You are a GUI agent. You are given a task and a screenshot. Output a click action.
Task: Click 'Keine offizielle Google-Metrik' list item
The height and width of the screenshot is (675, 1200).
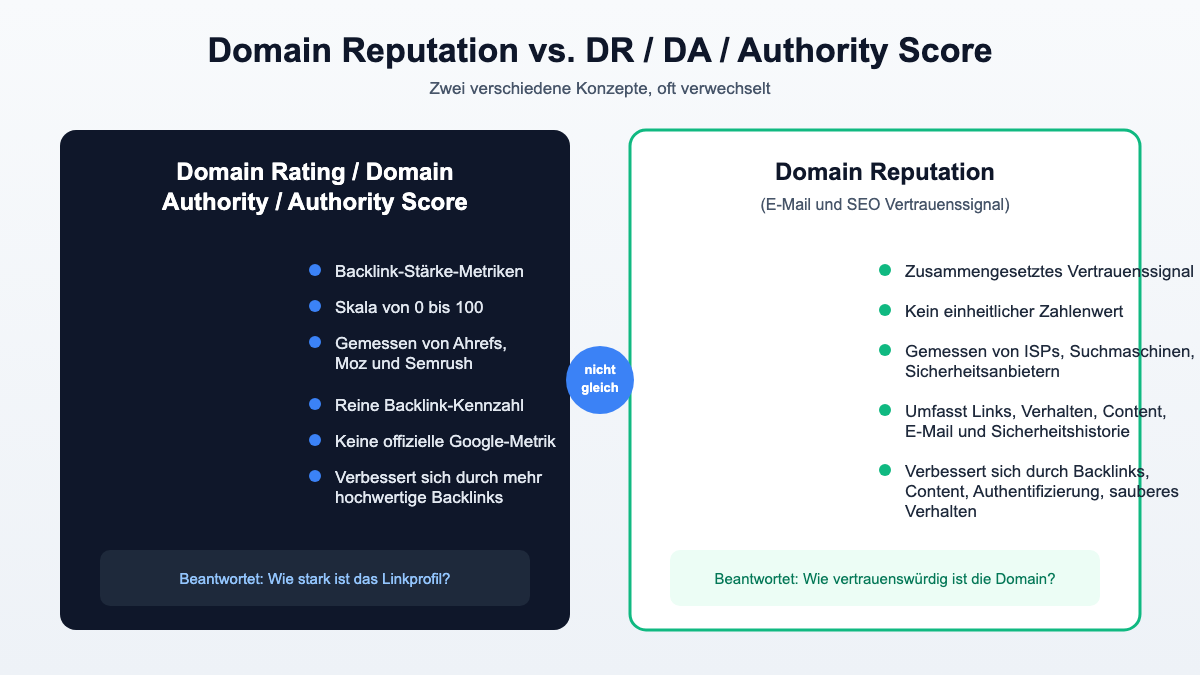coord(445,441)
